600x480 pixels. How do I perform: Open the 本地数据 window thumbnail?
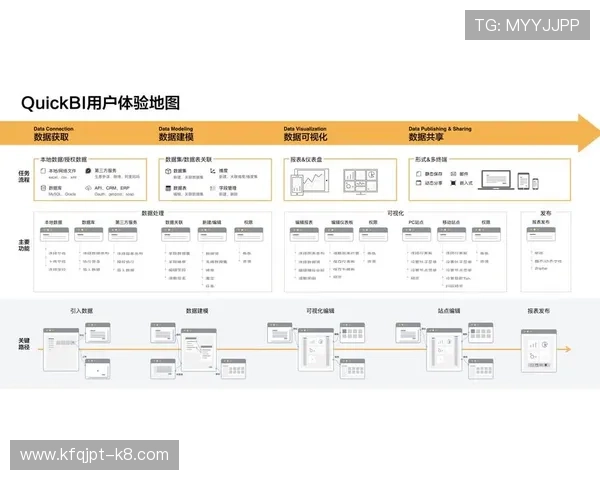[x=54, y=234]
